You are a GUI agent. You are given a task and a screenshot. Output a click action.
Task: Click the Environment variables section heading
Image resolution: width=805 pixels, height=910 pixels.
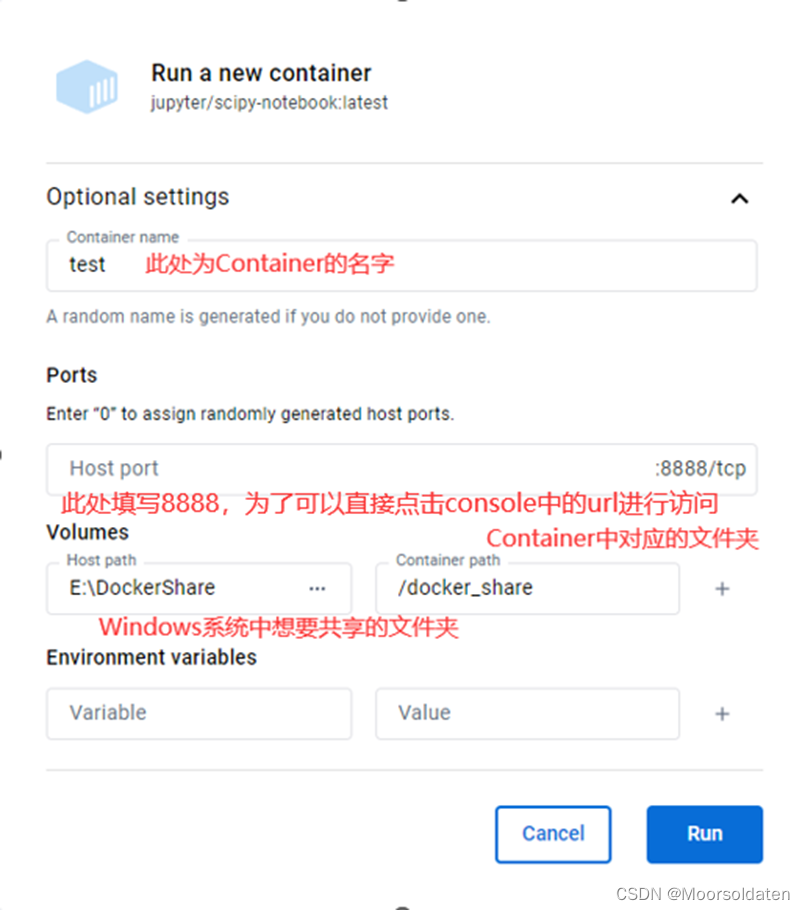151,657
